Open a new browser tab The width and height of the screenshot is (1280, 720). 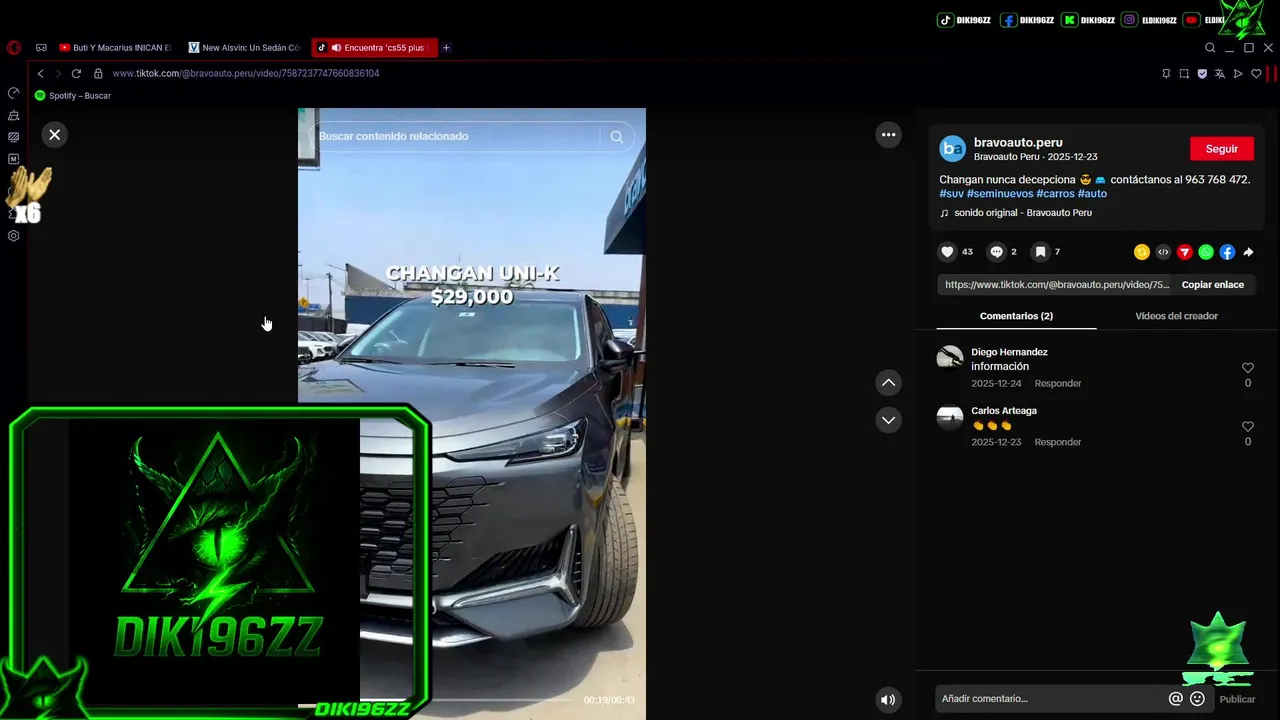446,47
